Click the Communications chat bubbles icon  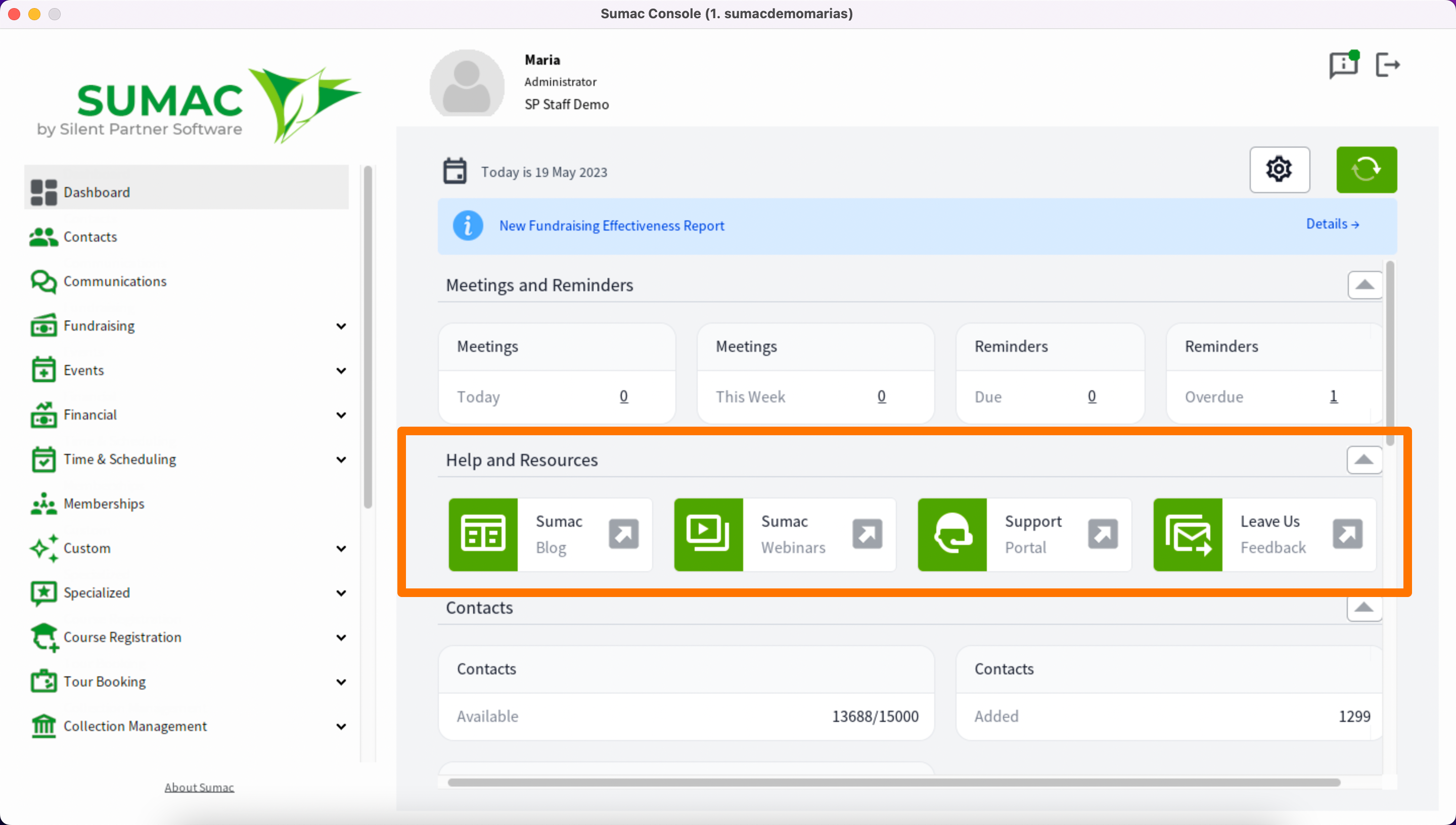[x=43, y=281]
